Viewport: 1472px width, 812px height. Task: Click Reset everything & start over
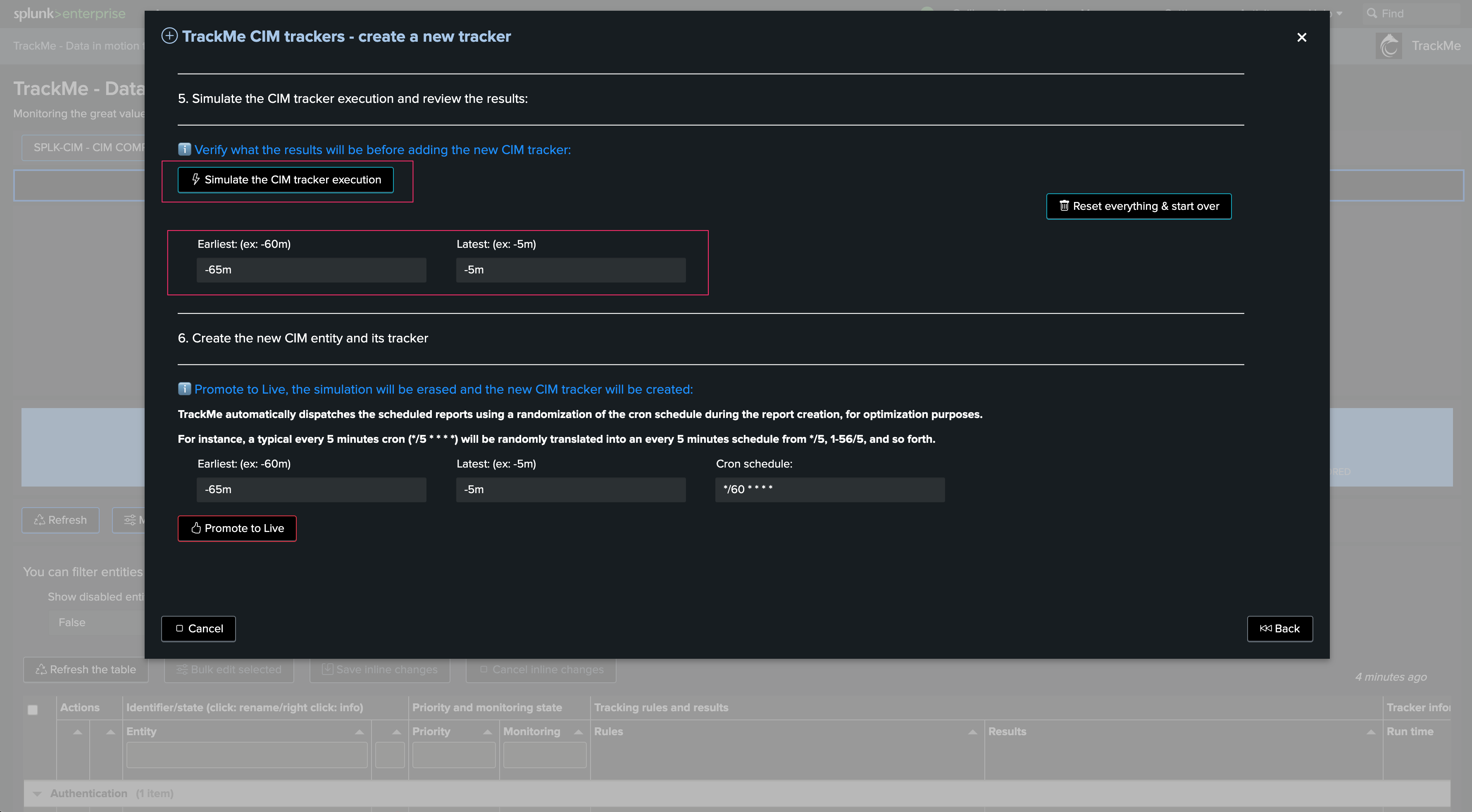[x=1138, y=206]
